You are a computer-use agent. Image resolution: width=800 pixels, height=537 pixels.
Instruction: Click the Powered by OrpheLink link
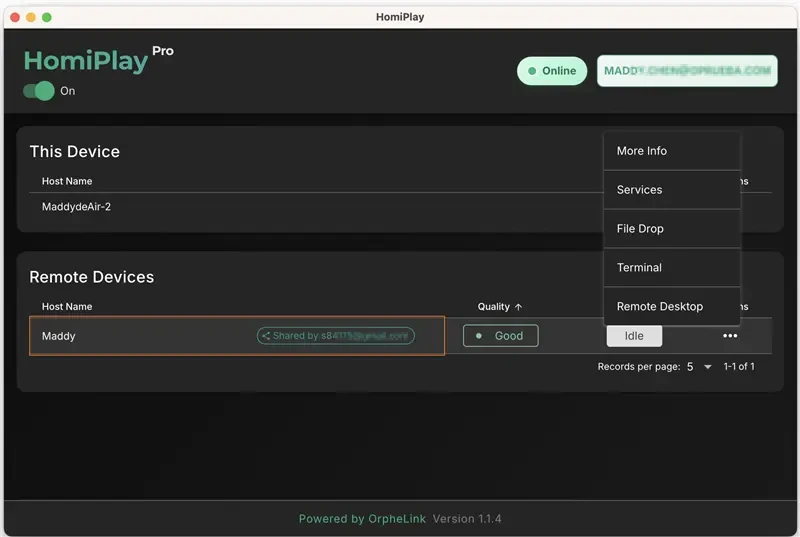click(362, 519)
